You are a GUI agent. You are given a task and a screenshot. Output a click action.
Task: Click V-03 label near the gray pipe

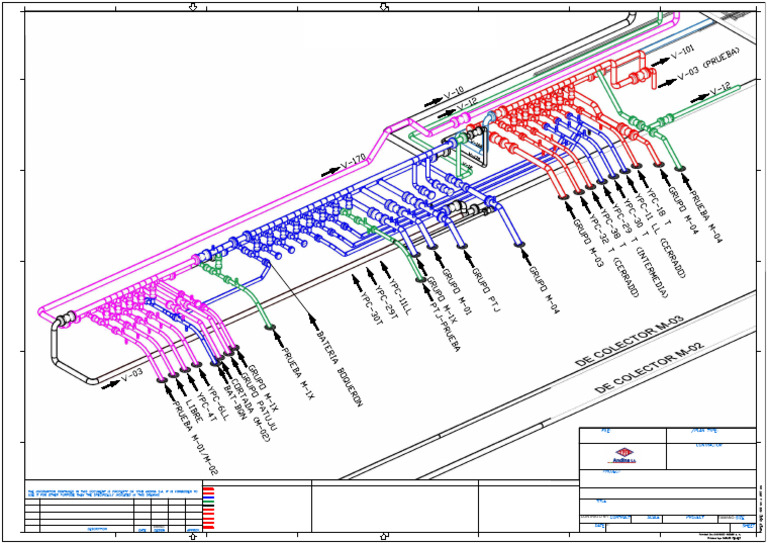(132, 376)
